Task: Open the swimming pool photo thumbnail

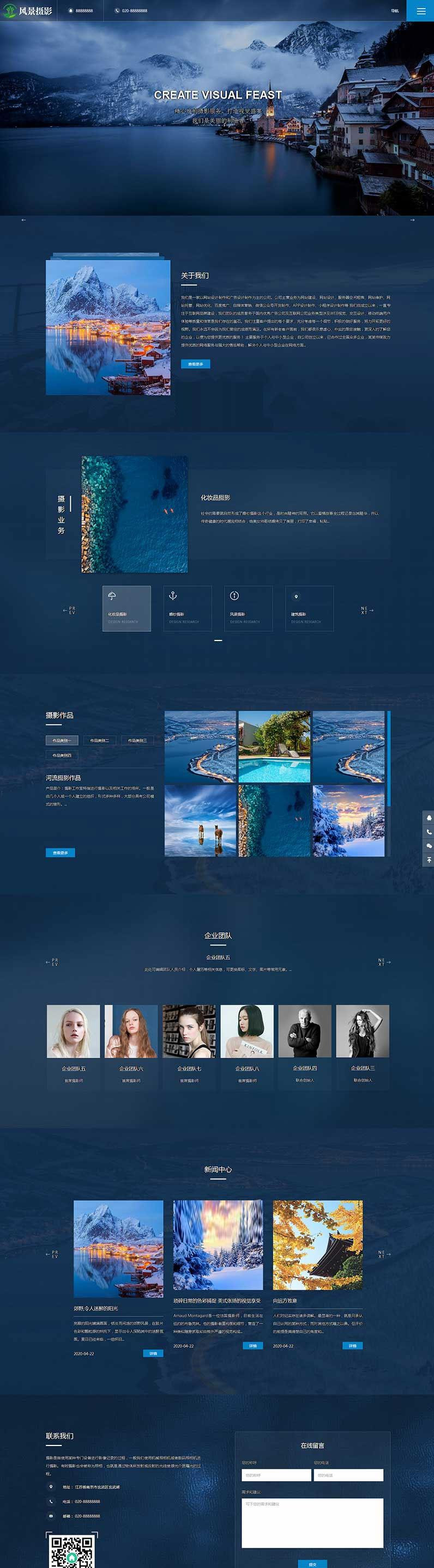Action: click(x=274, y=746)
